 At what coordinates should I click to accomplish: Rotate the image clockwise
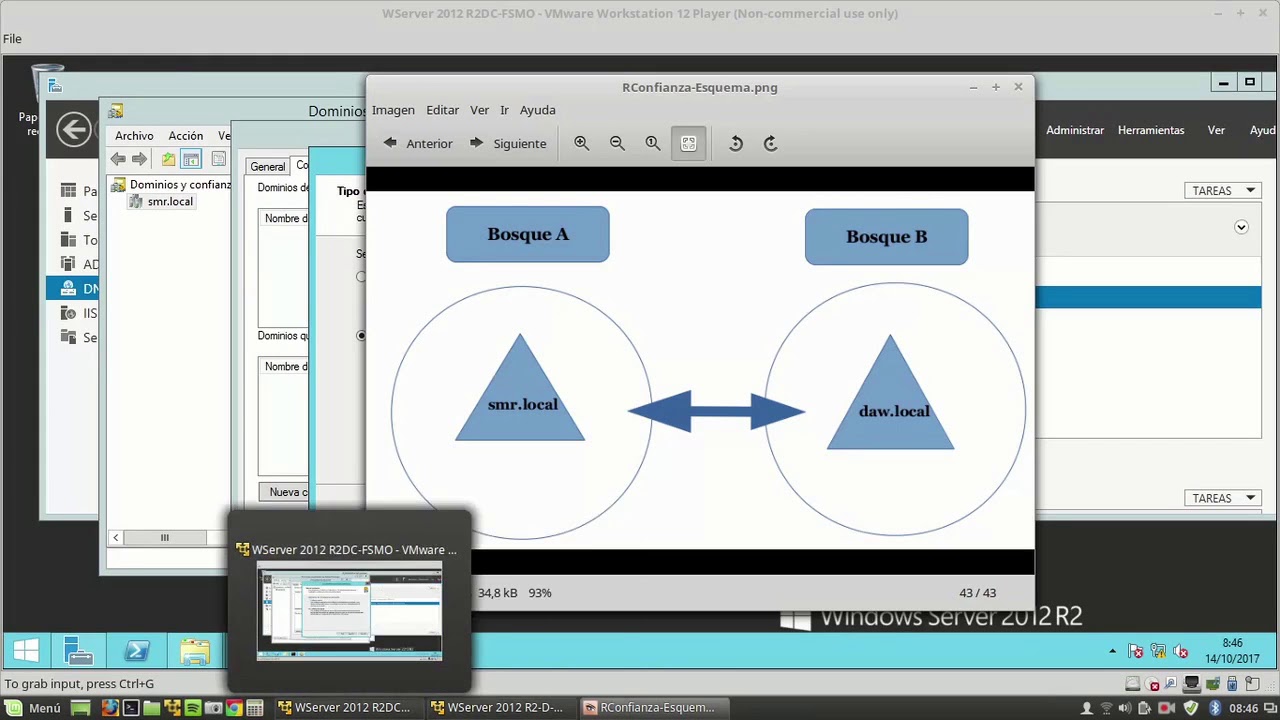click(x=770, y=143)
